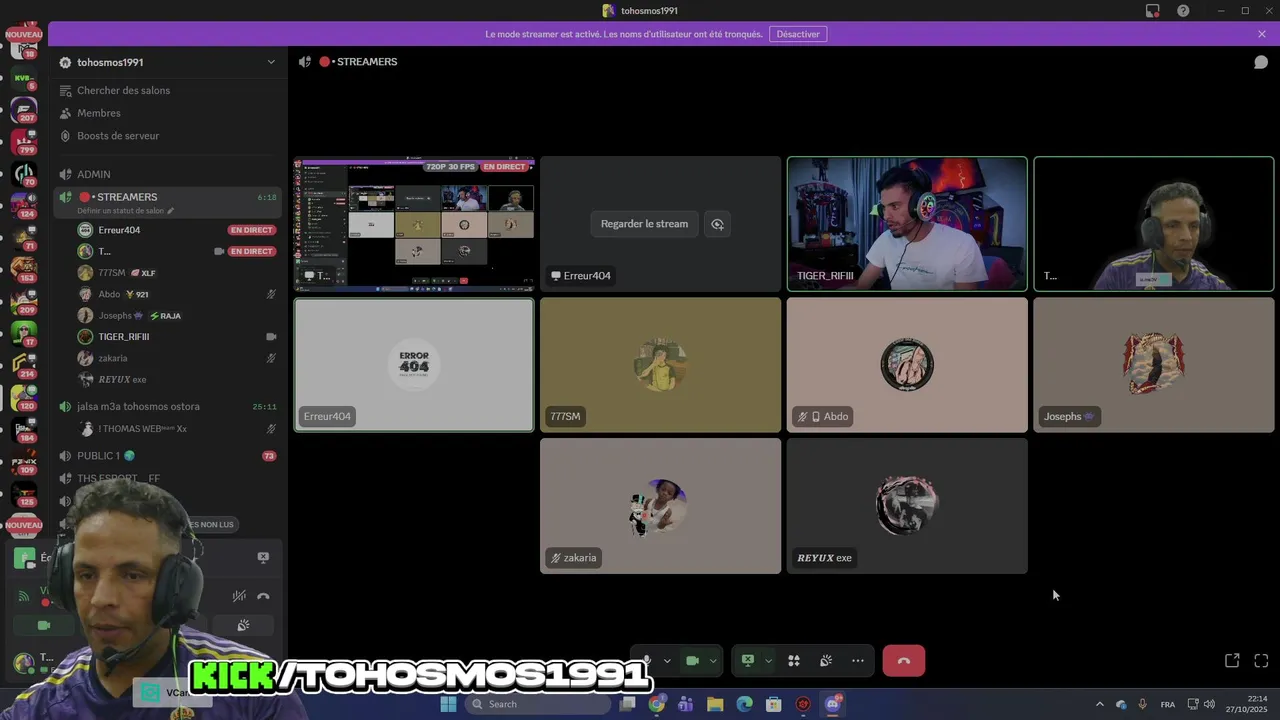Click Définir un statut de salon
Screen dimensions: 1280x720
[x=125, y=211]
